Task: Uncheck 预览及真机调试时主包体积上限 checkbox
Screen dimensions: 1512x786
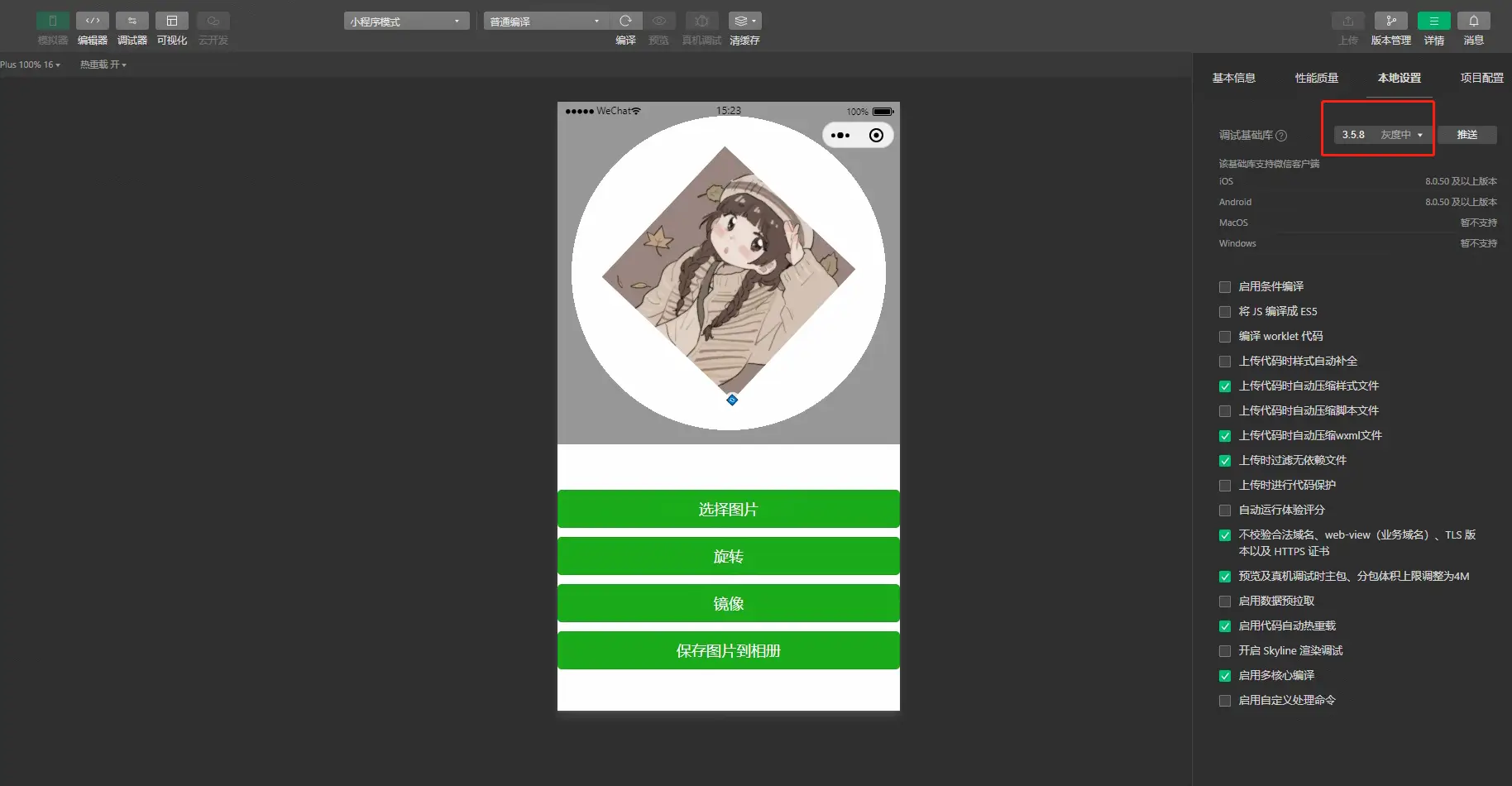Action: point(1225,577)
